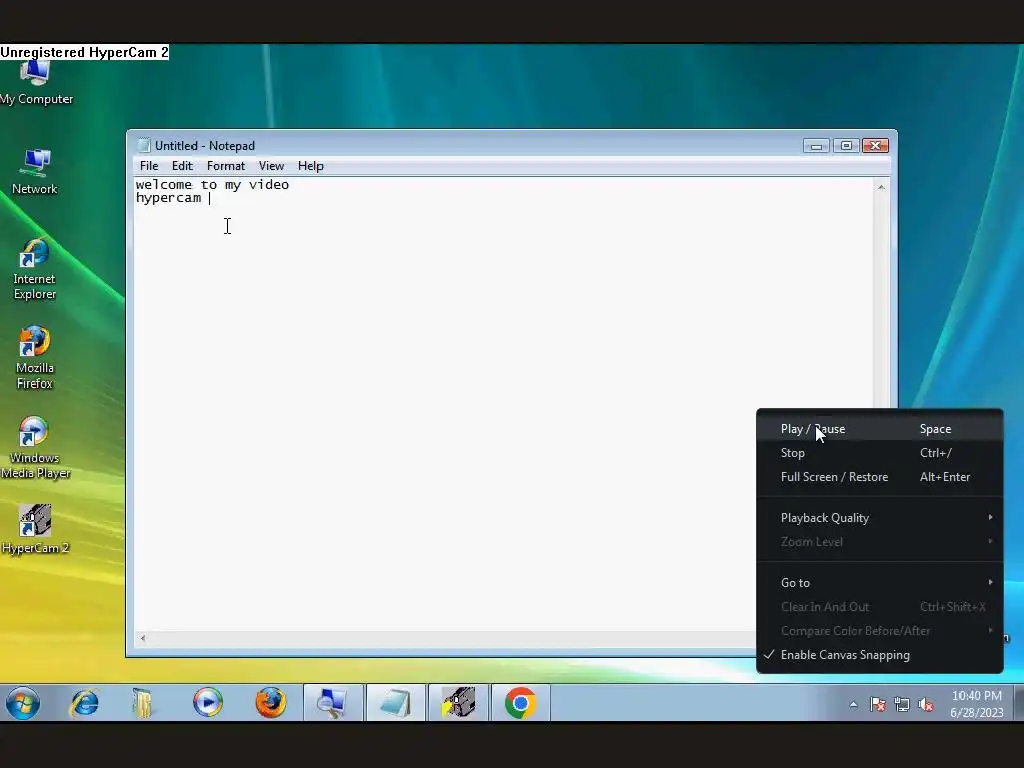The image size is (1024, 768).
Task: Open the Network desktop icon
Action: 35,172
